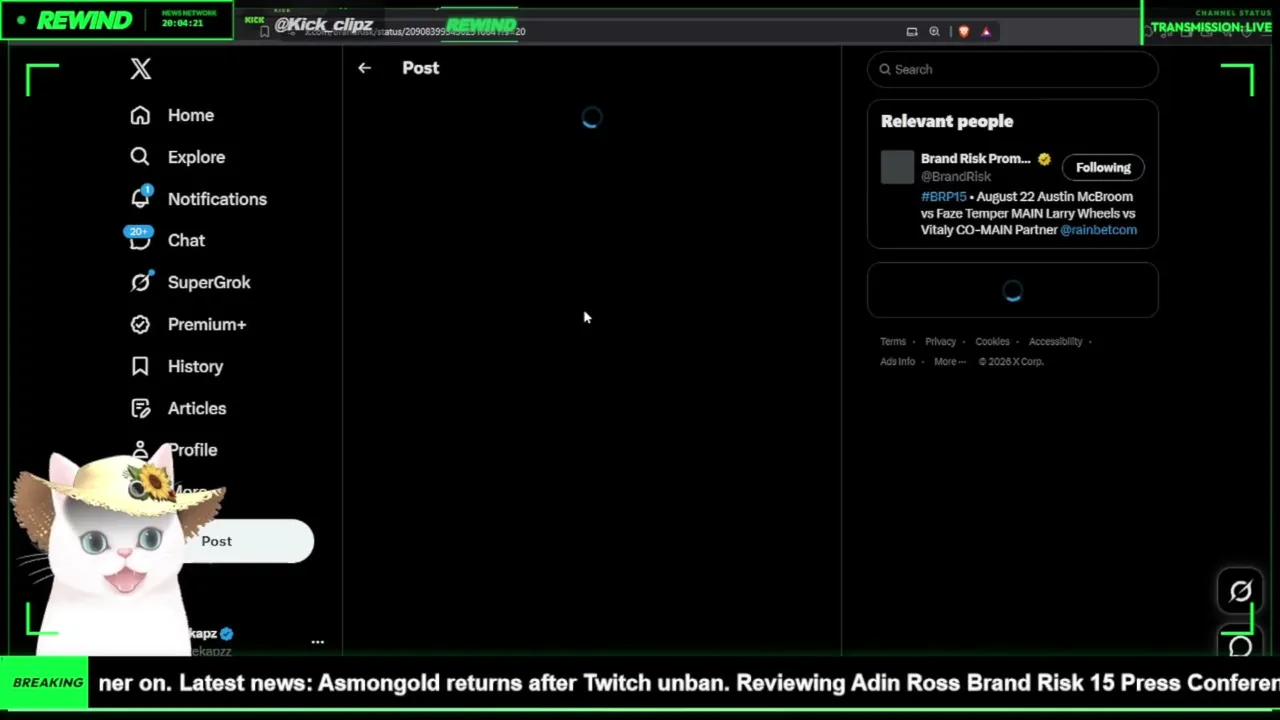Viewport: 1280px width, 720px height.
Task: Launch the SuperGrok sidebar icon
Action: click(140, 282)
